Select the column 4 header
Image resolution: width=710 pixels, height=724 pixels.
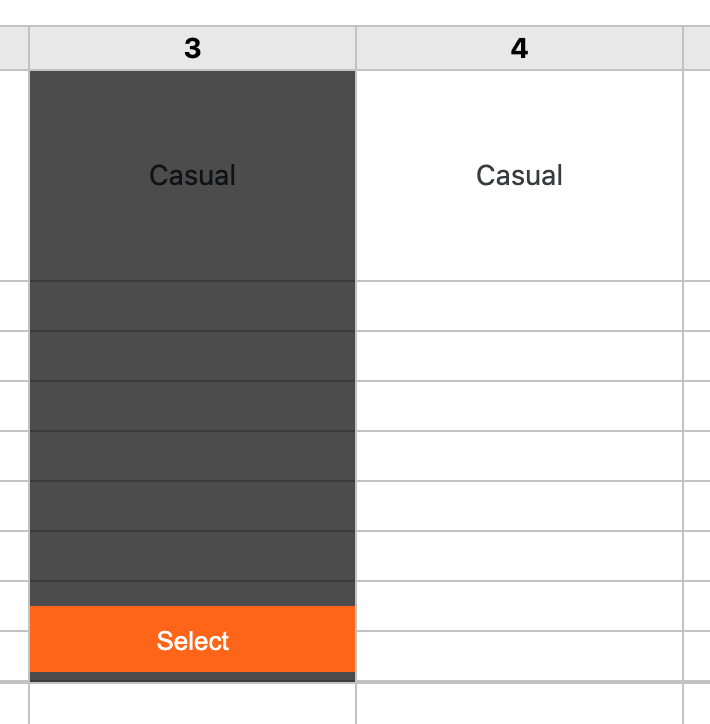(x=519, y=48)
